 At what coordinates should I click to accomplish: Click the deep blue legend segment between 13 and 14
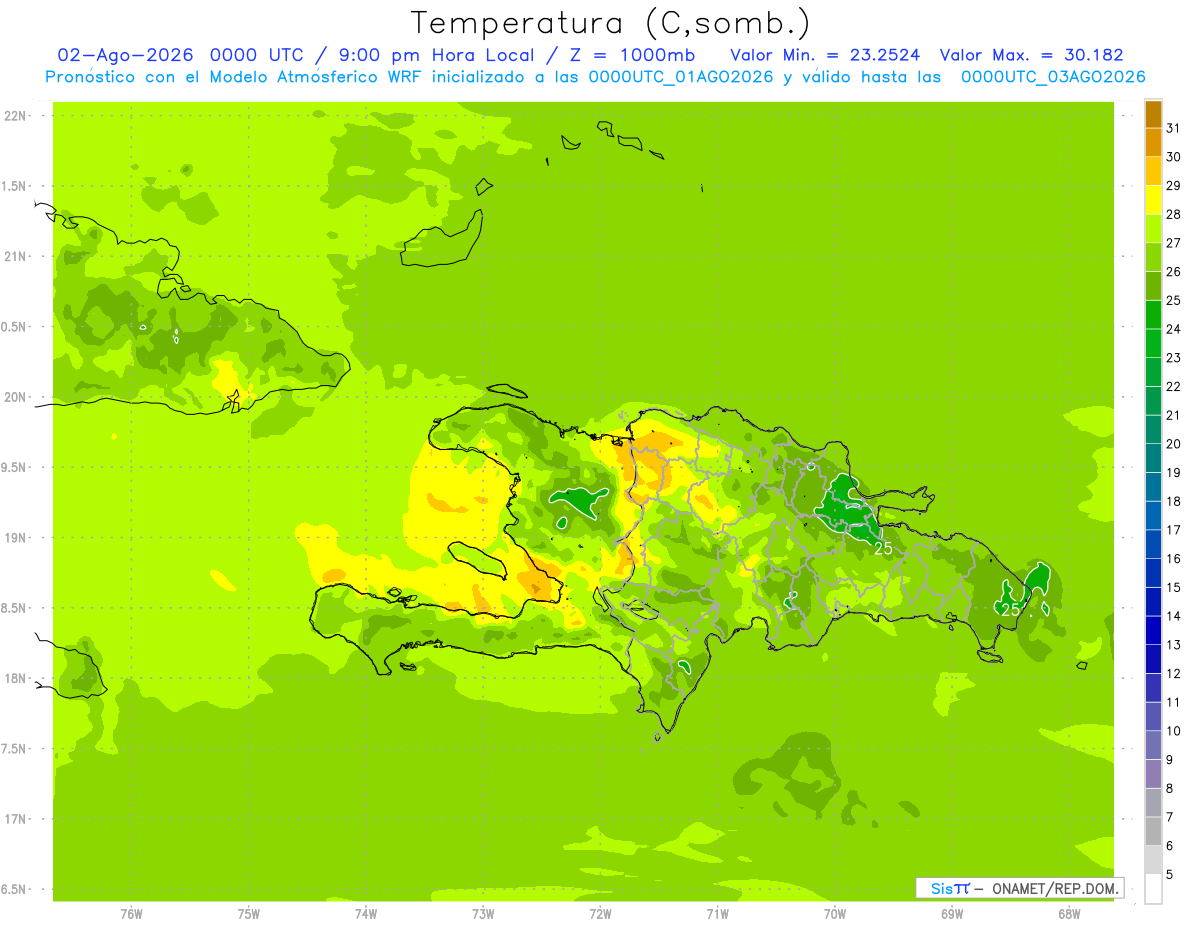coord(1153,631)
